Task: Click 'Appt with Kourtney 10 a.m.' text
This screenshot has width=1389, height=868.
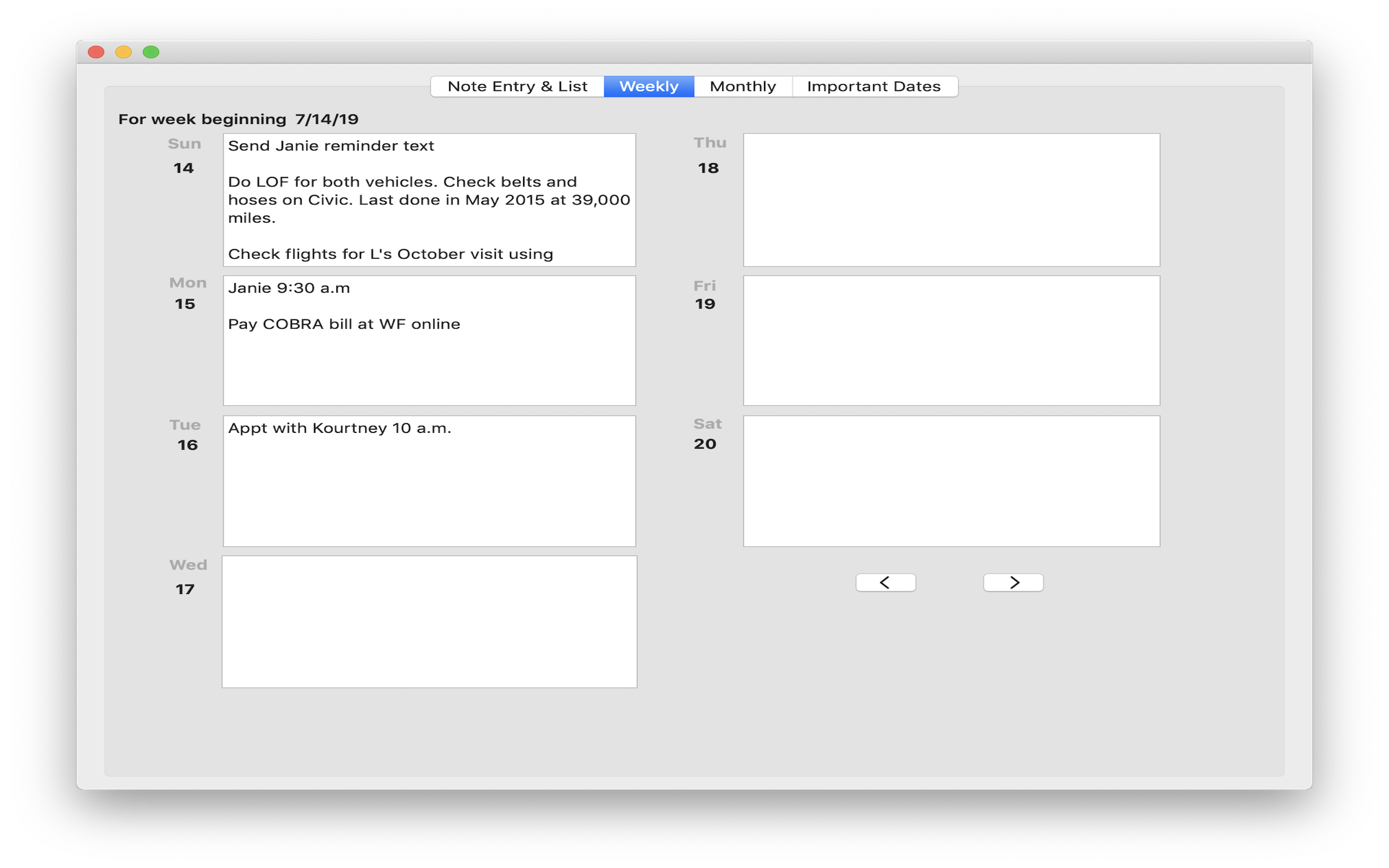Action: [x=339, y=428]
